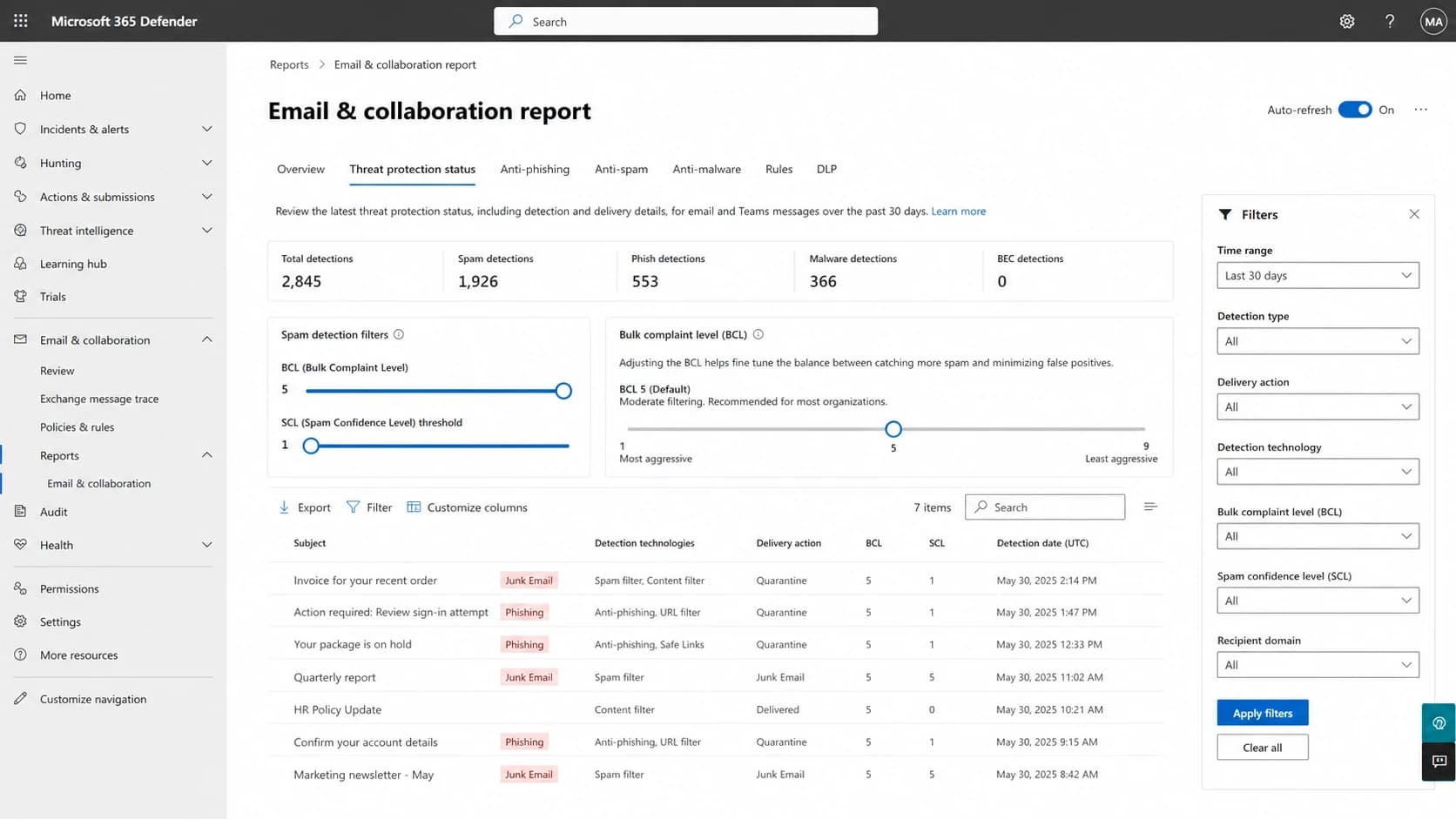Viewport: 1456px width, 819px height.
Task: Switch to the DLP tab
Action: point(826,169)
